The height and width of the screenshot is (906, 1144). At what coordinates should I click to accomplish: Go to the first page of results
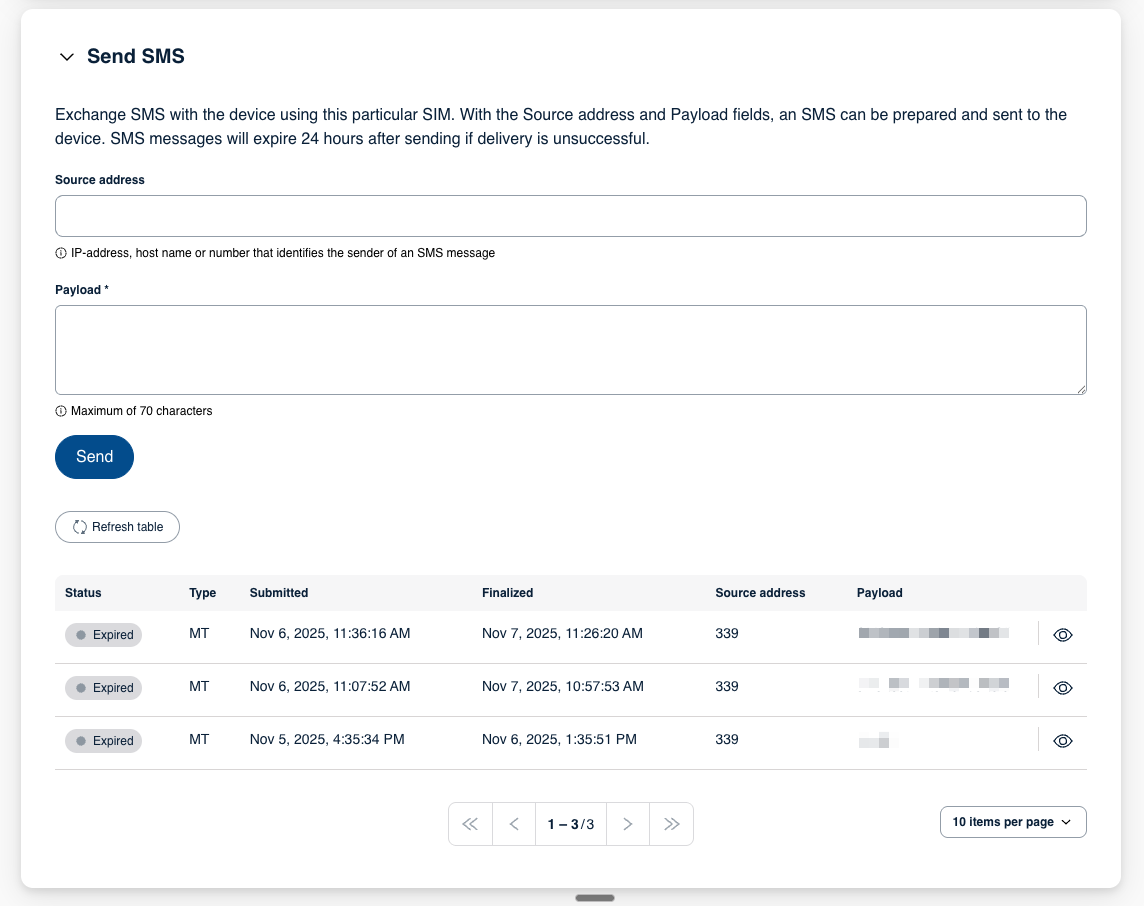tap(470, 824)
